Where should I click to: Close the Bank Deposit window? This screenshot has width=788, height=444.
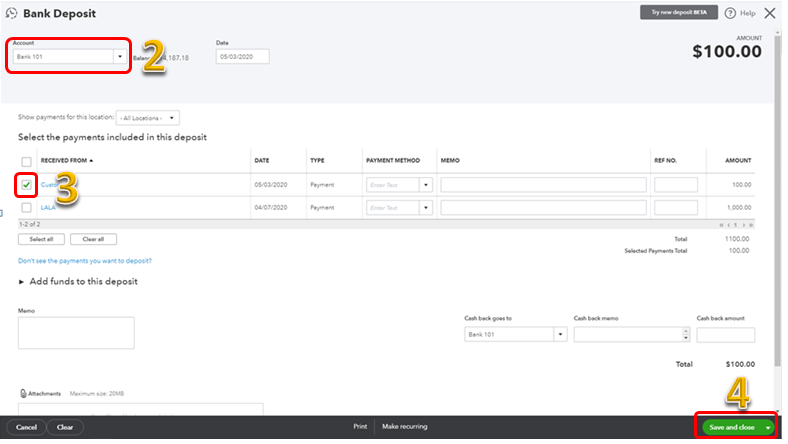(x=769, y=13)
